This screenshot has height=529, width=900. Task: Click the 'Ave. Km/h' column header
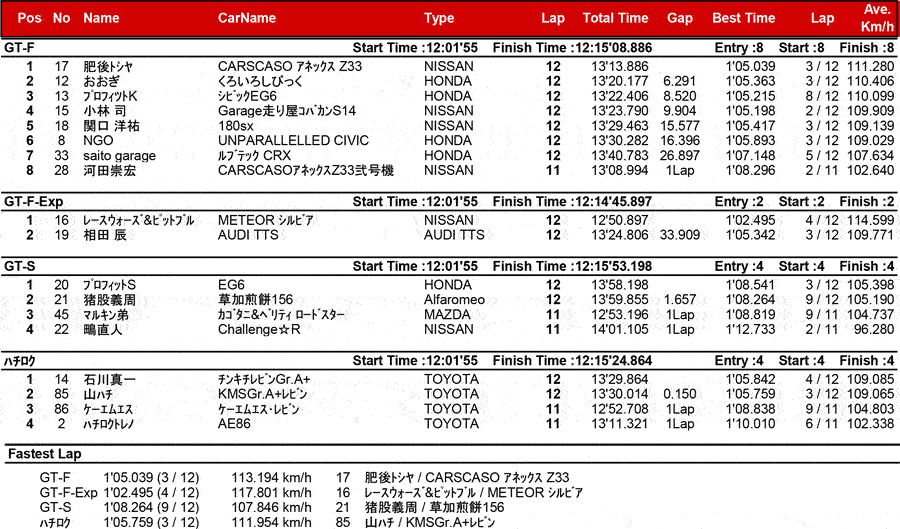pos(877,18)
